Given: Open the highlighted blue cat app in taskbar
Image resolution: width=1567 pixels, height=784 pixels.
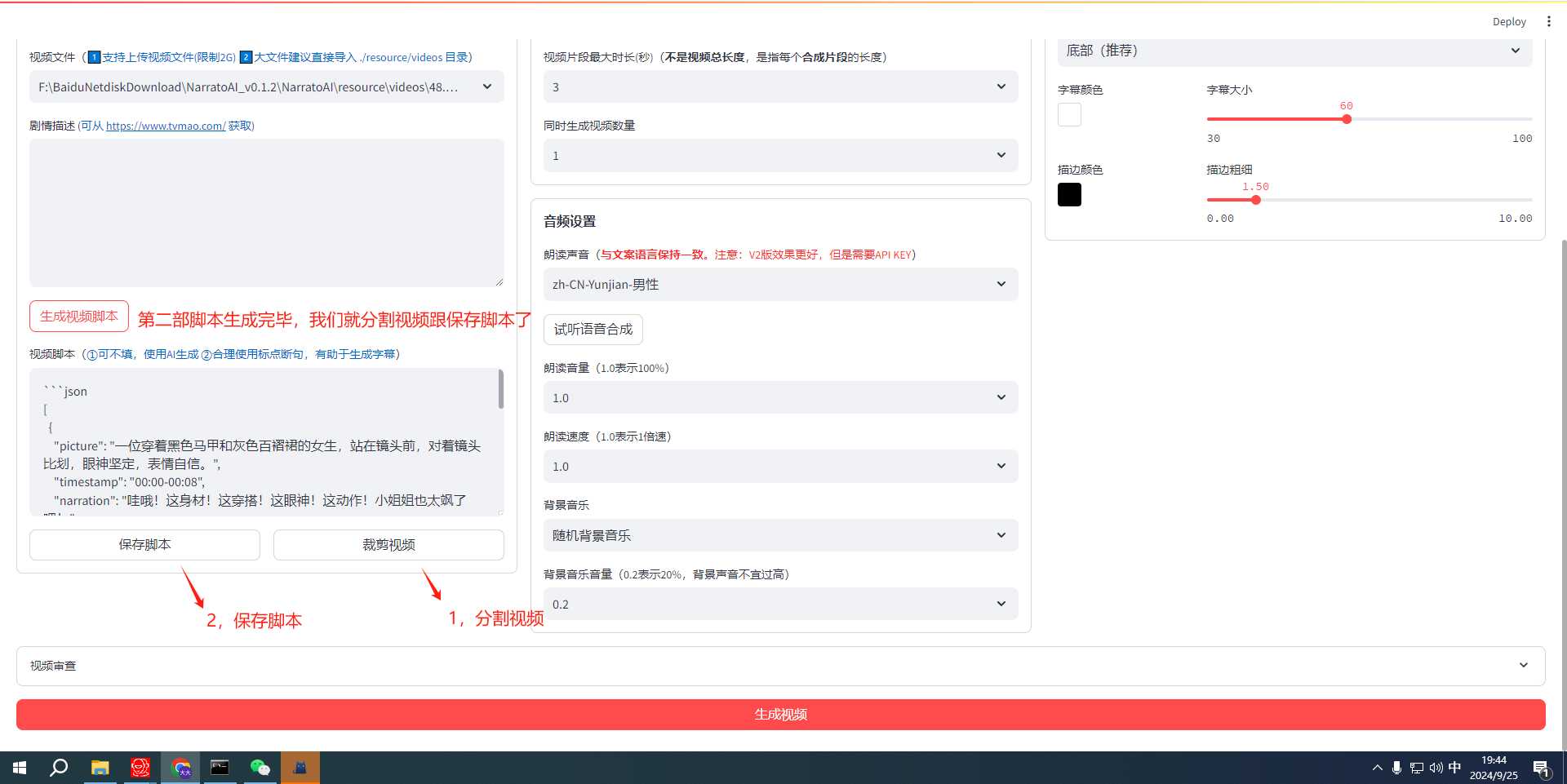Looking at the screenshot, I should click(300, 768).
